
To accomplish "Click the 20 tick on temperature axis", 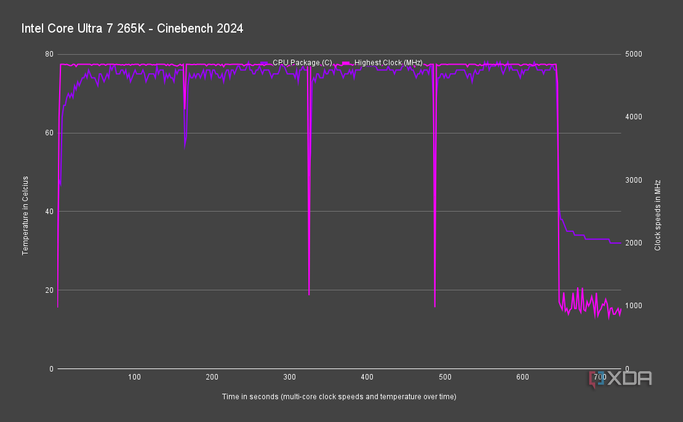I will 49,290.
